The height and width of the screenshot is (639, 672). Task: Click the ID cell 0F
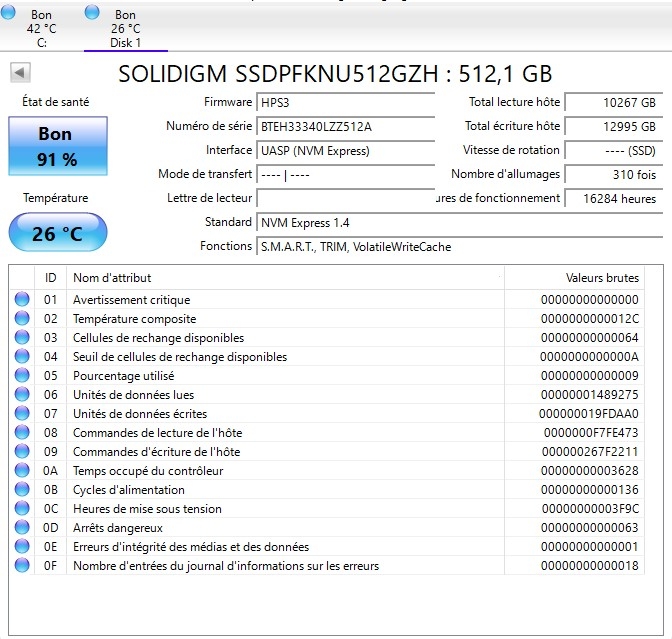coord(50,566)
